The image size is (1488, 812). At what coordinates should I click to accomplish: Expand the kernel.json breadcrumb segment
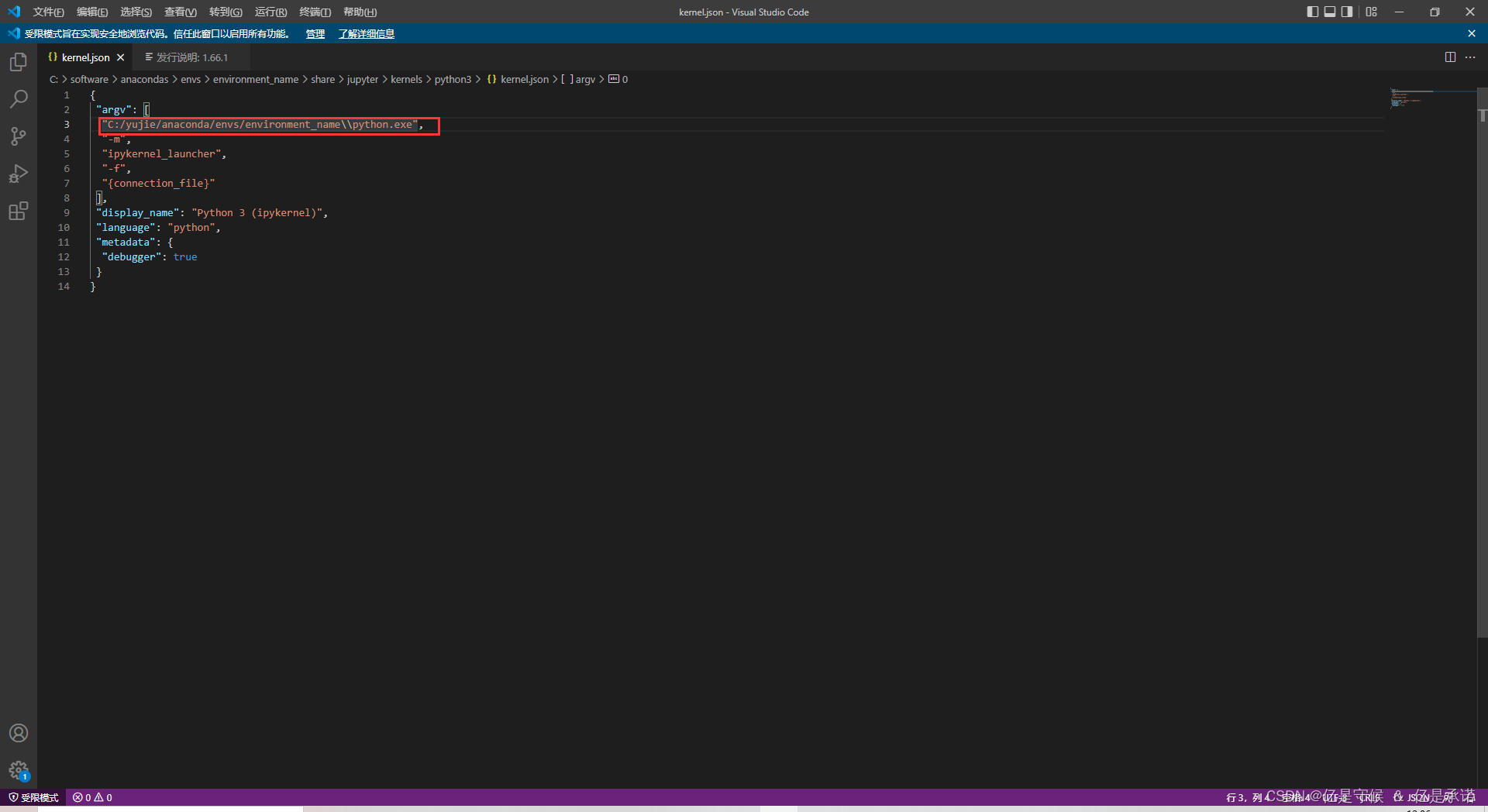(518, 79)
